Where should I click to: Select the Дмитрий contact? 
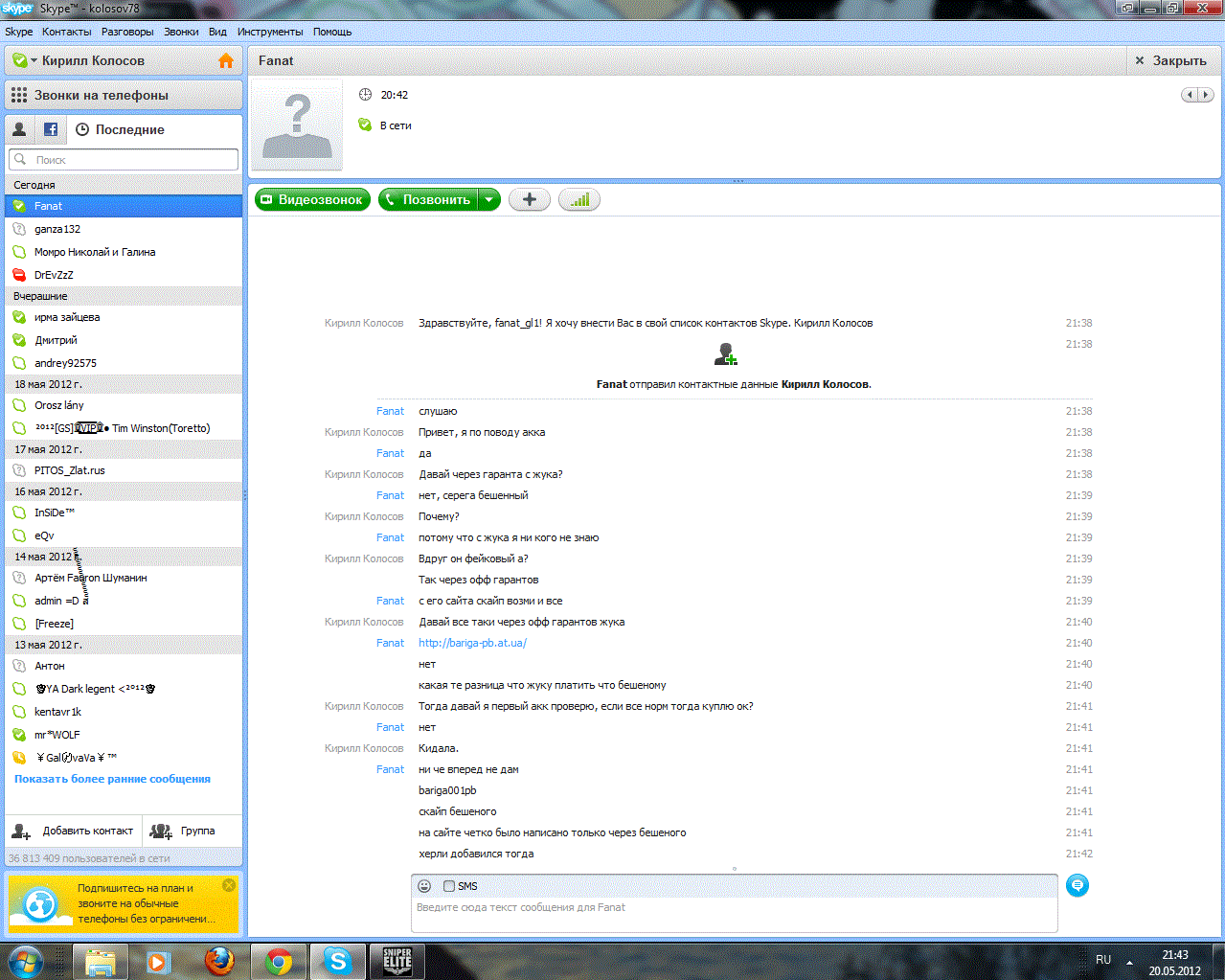124,340
